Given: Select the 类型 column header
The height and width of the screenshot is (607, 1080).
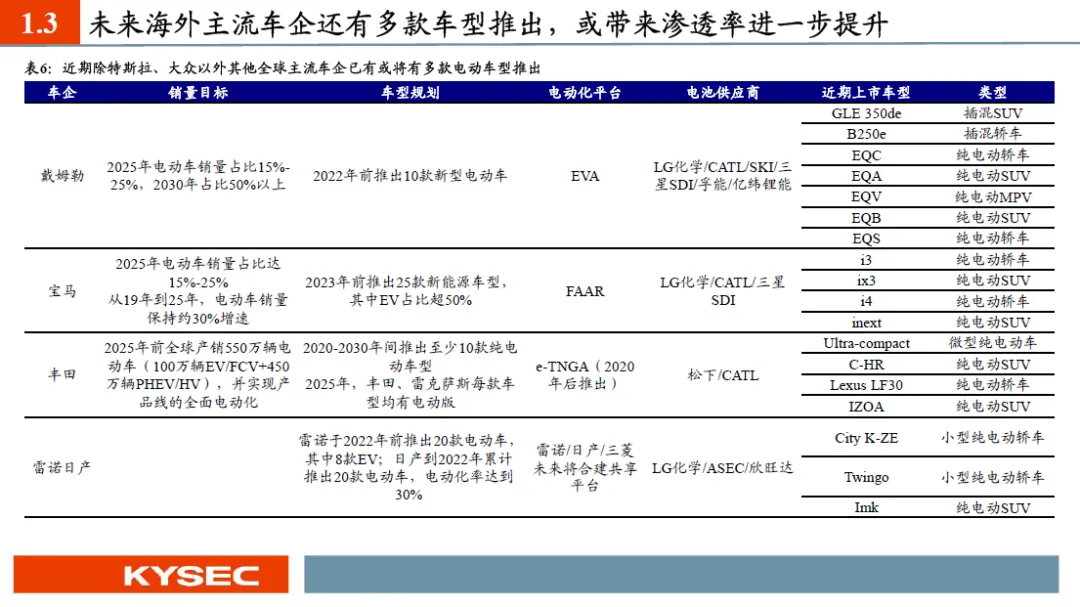Looking at the screenshot, I should [993, 92].
